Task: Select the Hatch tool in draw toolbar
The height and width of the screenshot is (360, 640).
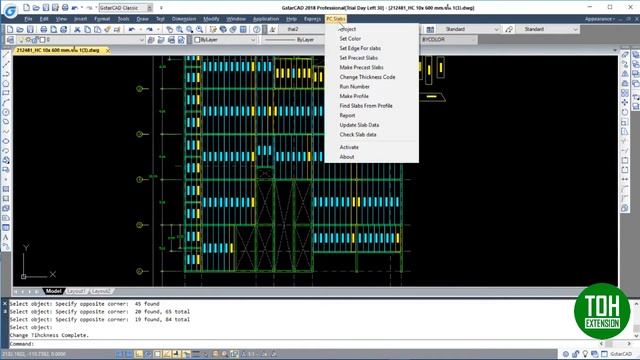Action: [x=6, y=189]
